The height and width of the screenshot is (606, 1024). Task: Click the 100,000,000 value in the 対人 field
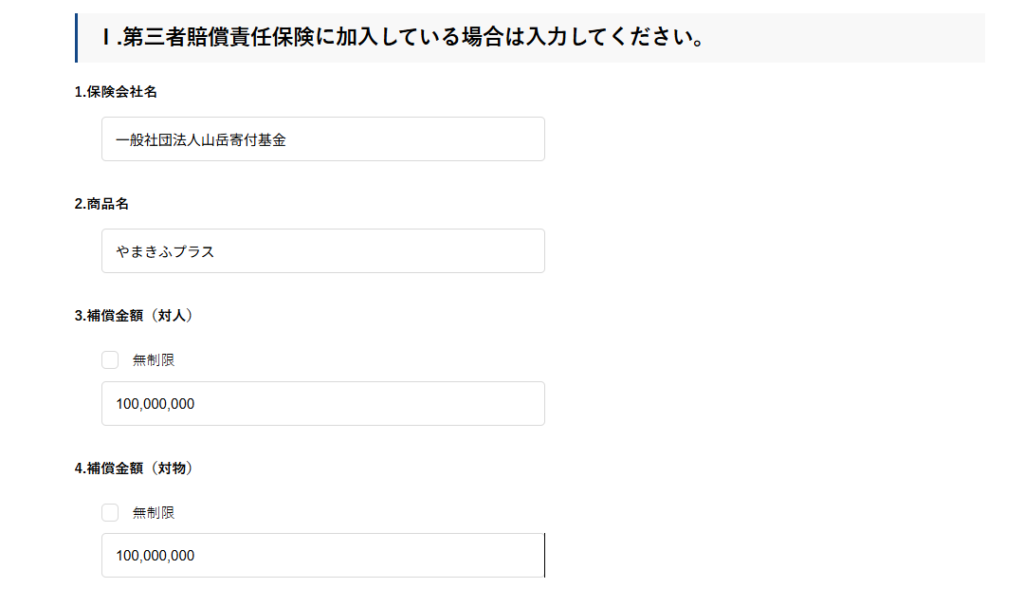[x=155, y=404]
